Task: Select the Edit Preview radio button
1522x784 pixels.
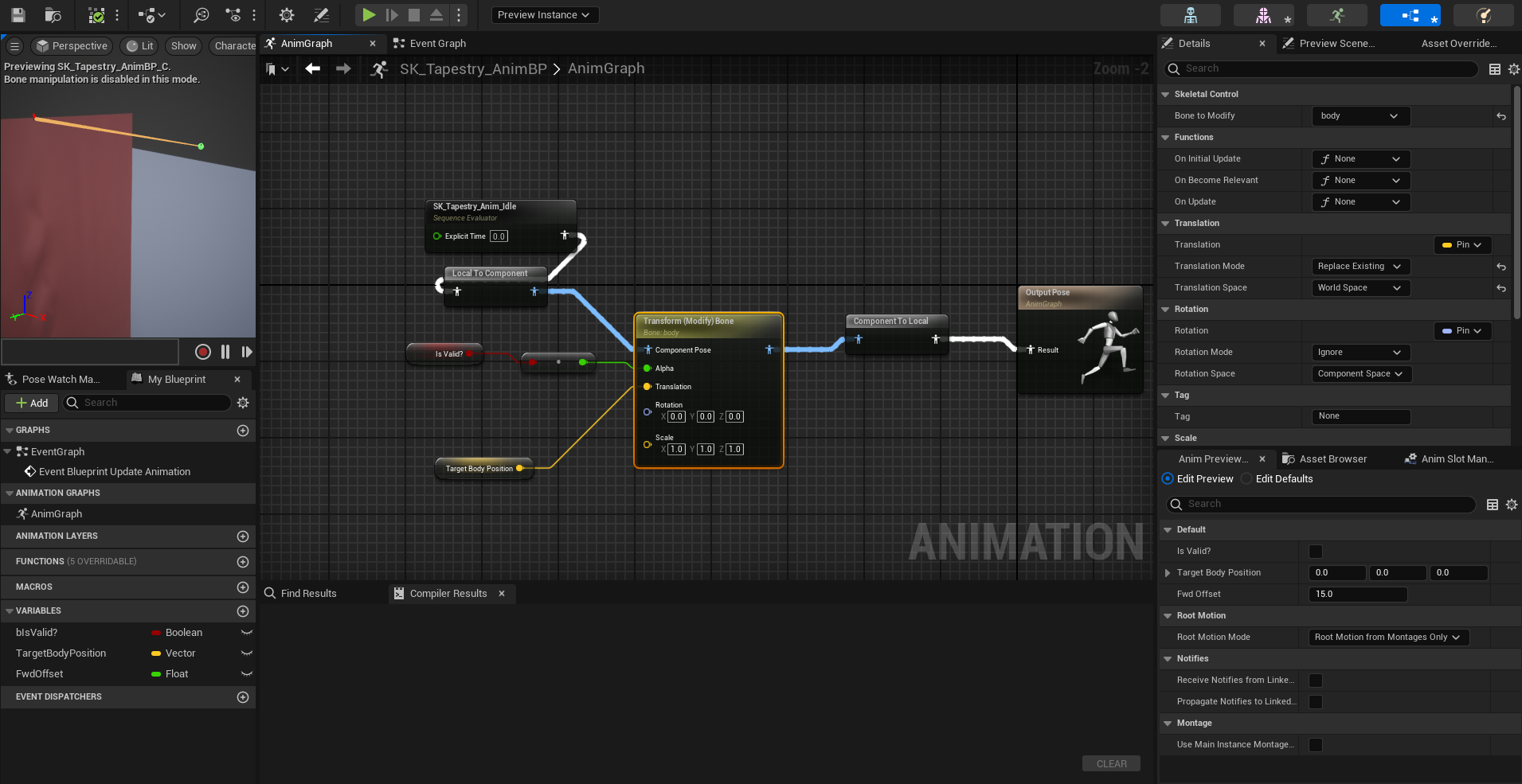Action: point(1168,479)
